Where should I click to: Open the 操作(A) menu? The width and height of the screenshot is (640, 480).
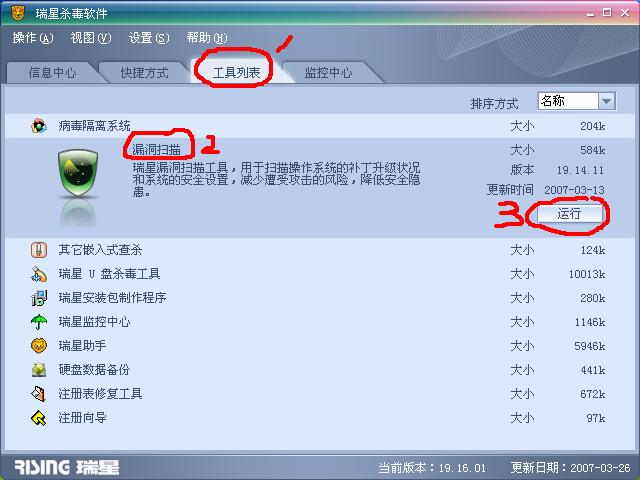click(33, 38)
